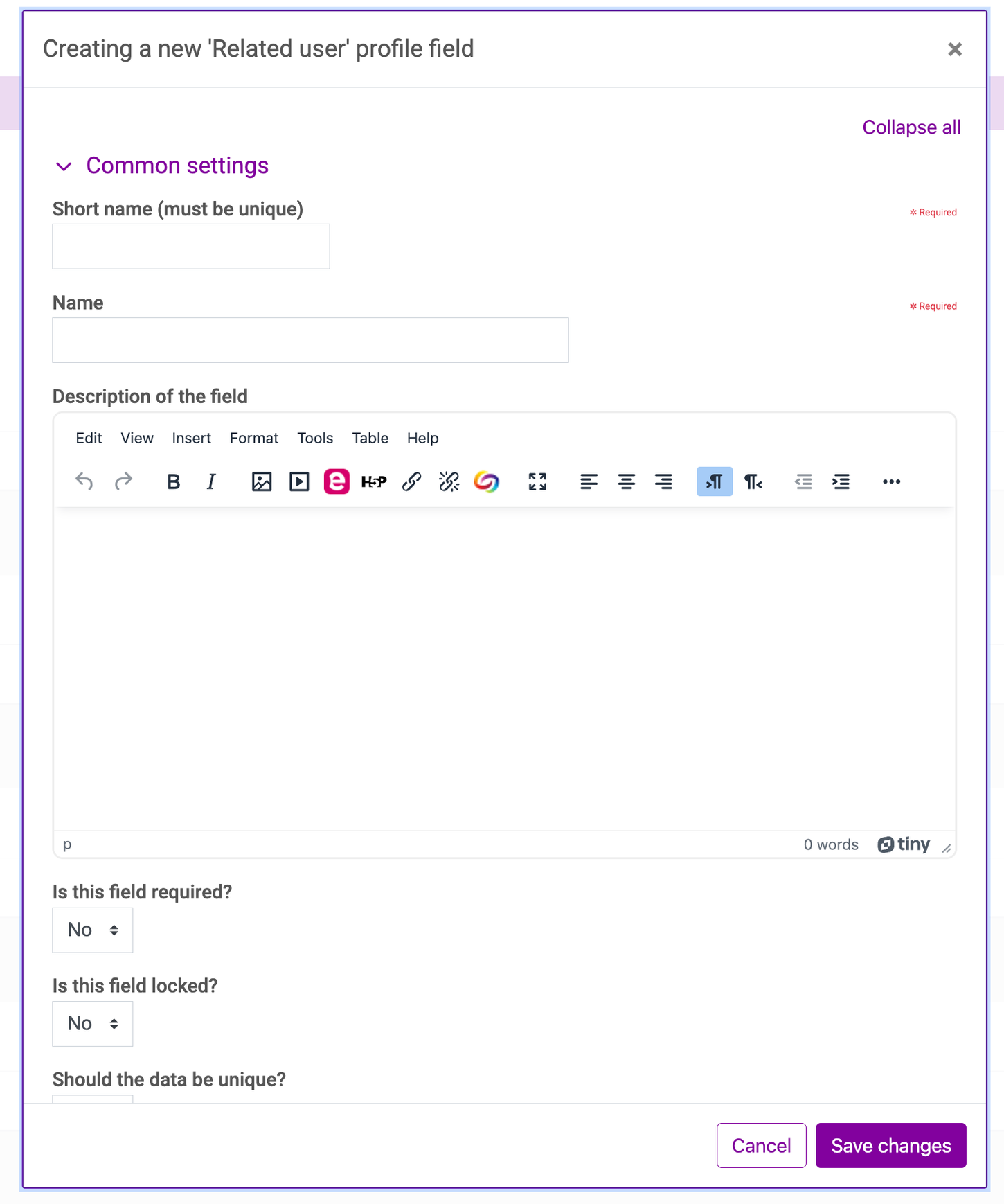The height and width of the screenshot is (1204, 1004).
Task: Click the unlink icon in the editor toolbar
Action: pyautogui.click(x=449, y=481)
